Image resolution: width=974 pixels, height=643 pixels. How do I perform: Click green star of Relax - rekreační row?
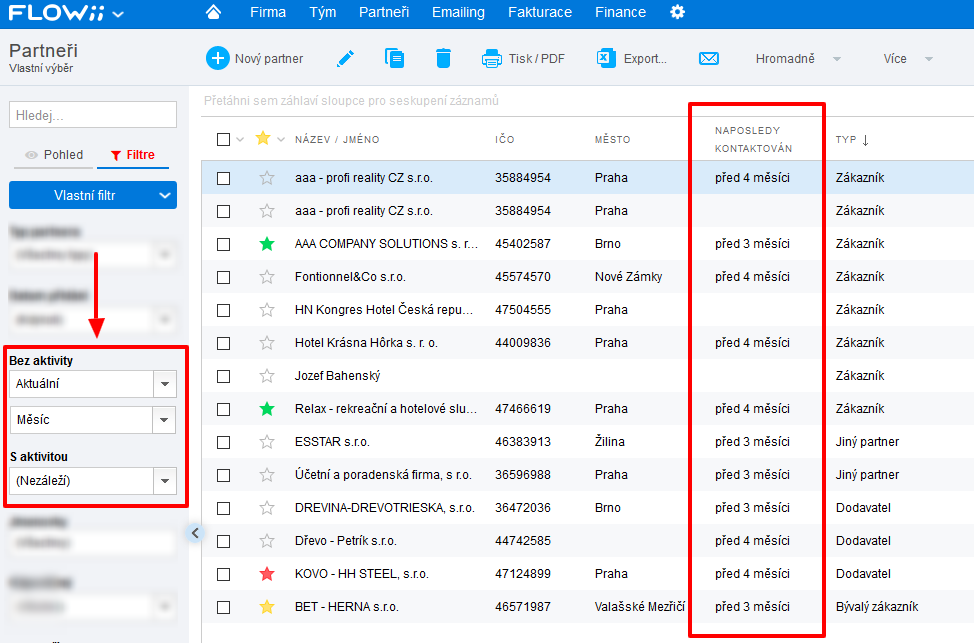[x=267, y=409]
